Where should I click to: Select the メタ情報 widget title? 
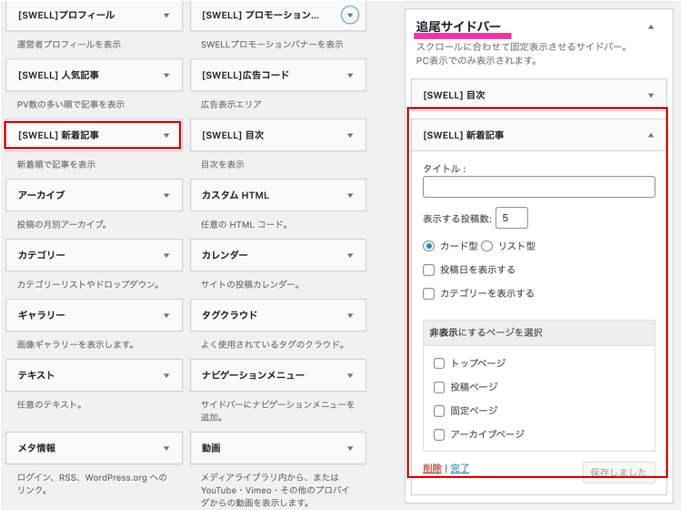(37, 448)
